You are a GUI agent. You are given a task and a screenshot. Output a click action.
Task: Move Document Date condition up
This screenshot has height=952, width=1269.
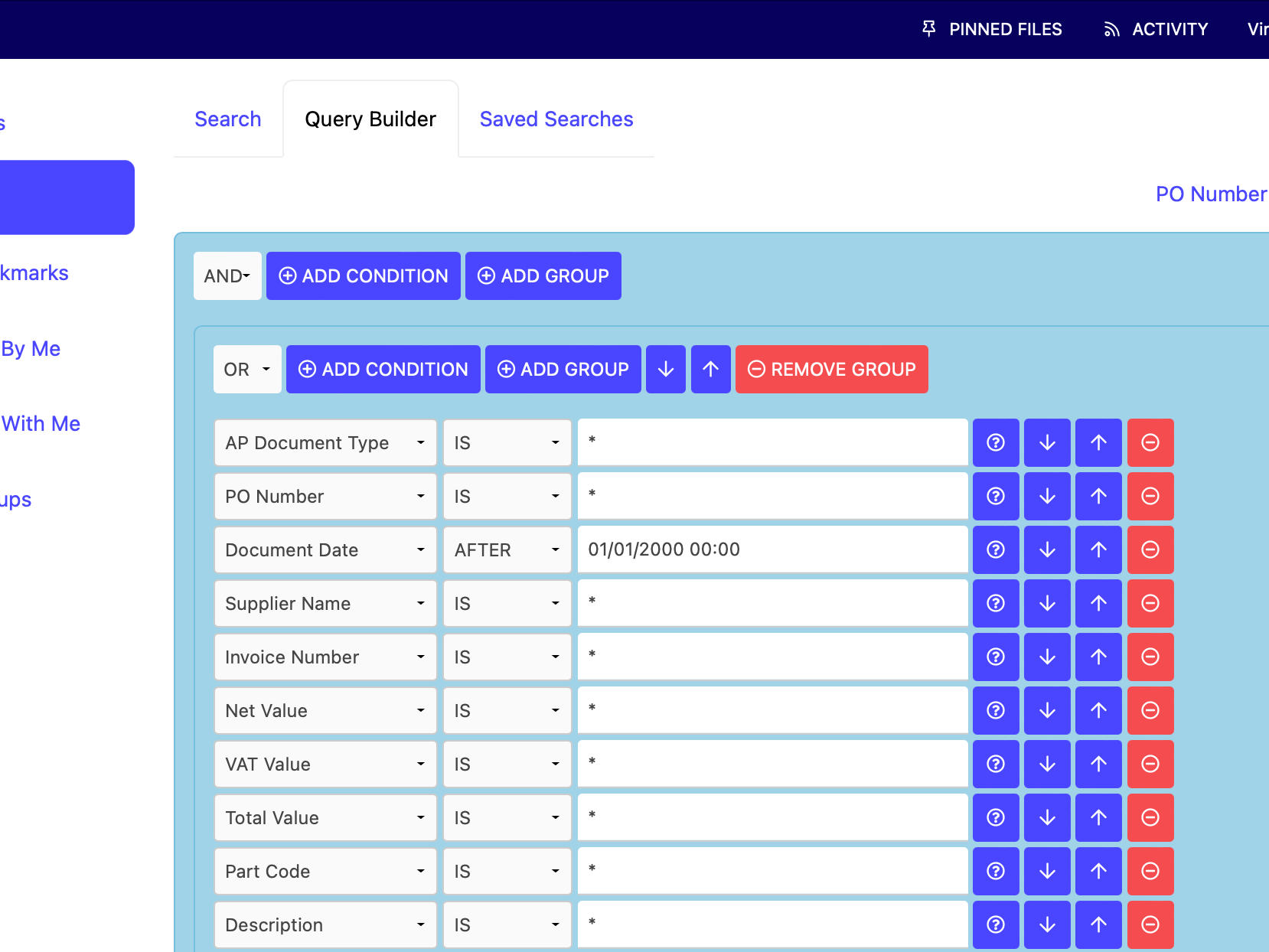pos(1098,549)
